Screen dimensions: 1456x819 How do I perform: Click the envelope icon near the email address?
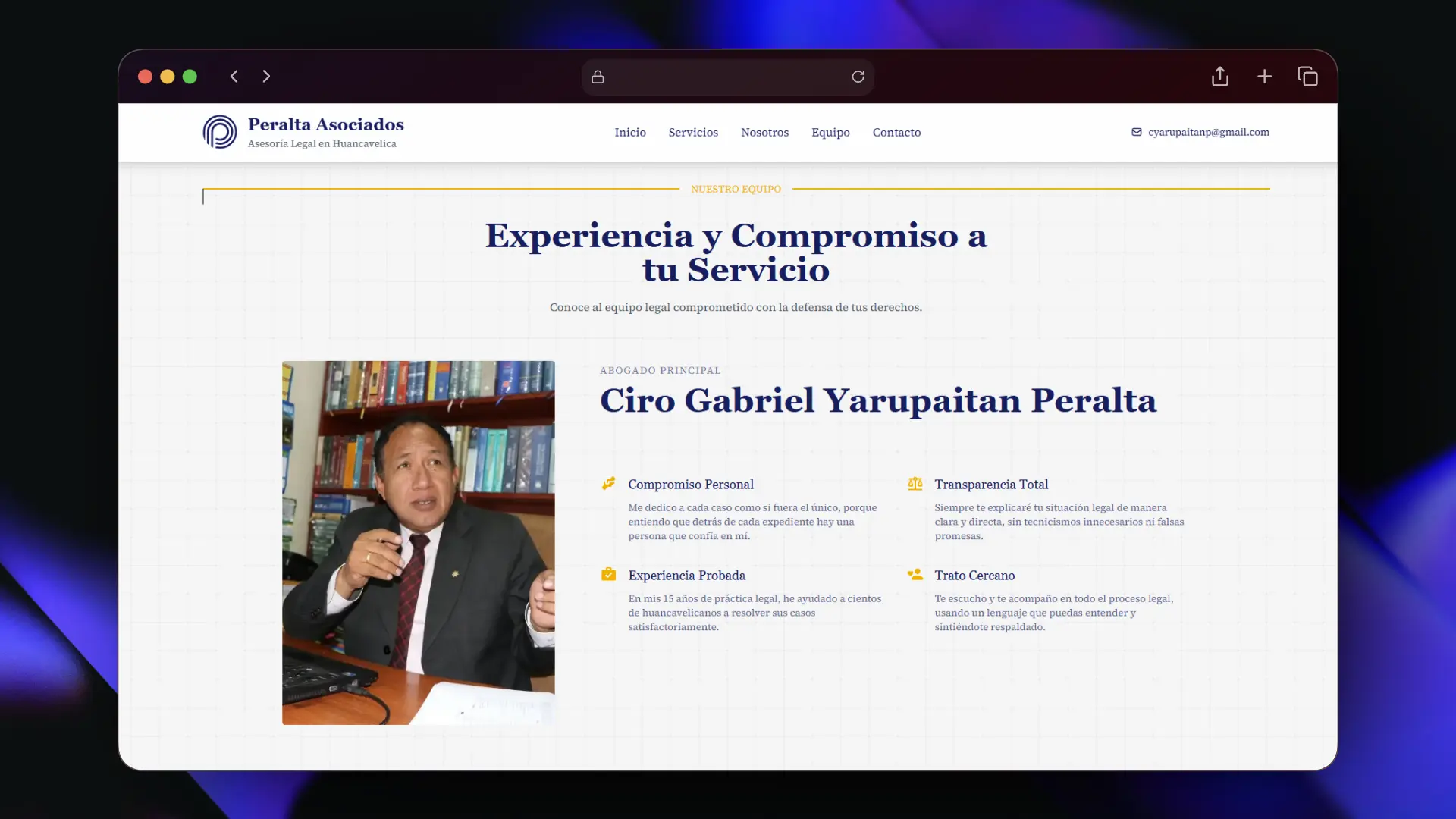[x=1136, y=132]
